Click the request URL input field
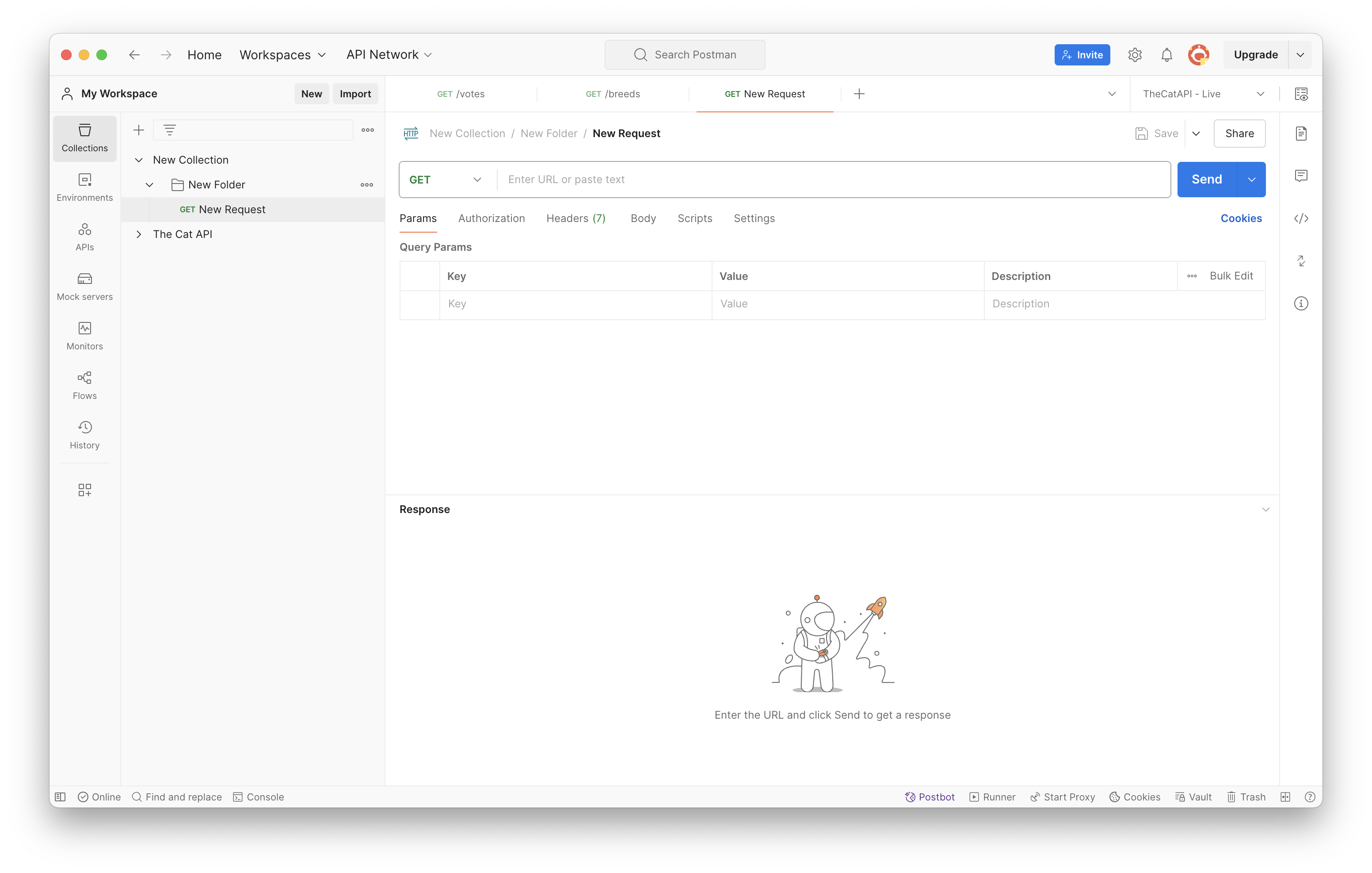Image resolution: width=1372 pixels, height=873 pixels. point(832,180)
